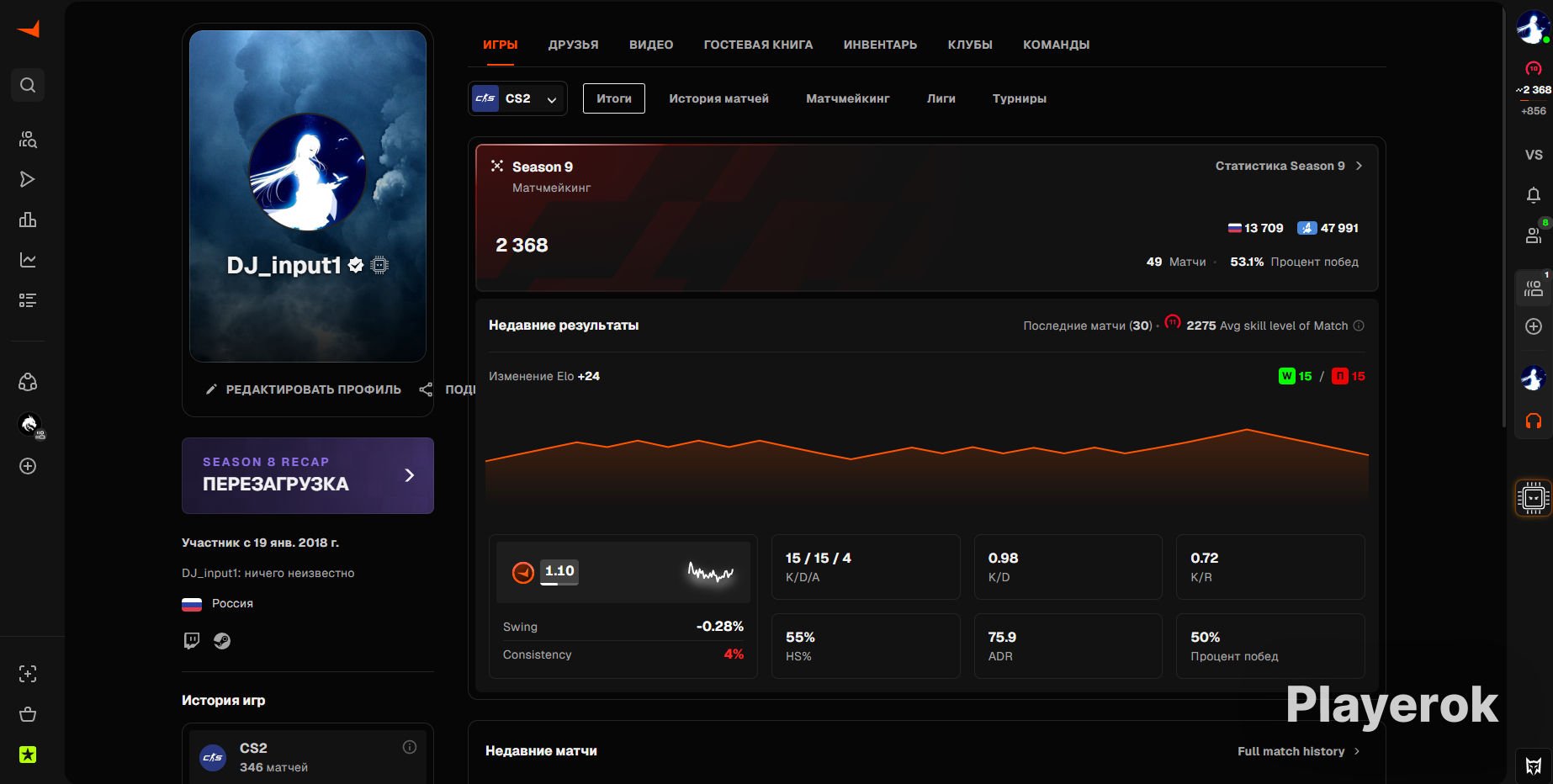Click the plus circle in right sidebar
1553x784 pixels.
(1534, 326)
